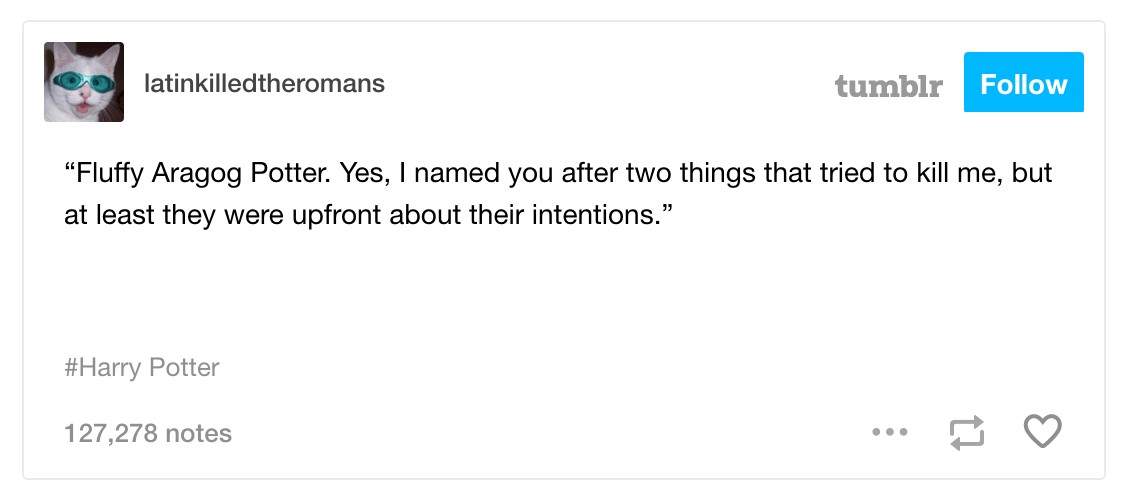Click the words "at least" on the second line
Screen dimensions: 1126x504
coord(108,215)
